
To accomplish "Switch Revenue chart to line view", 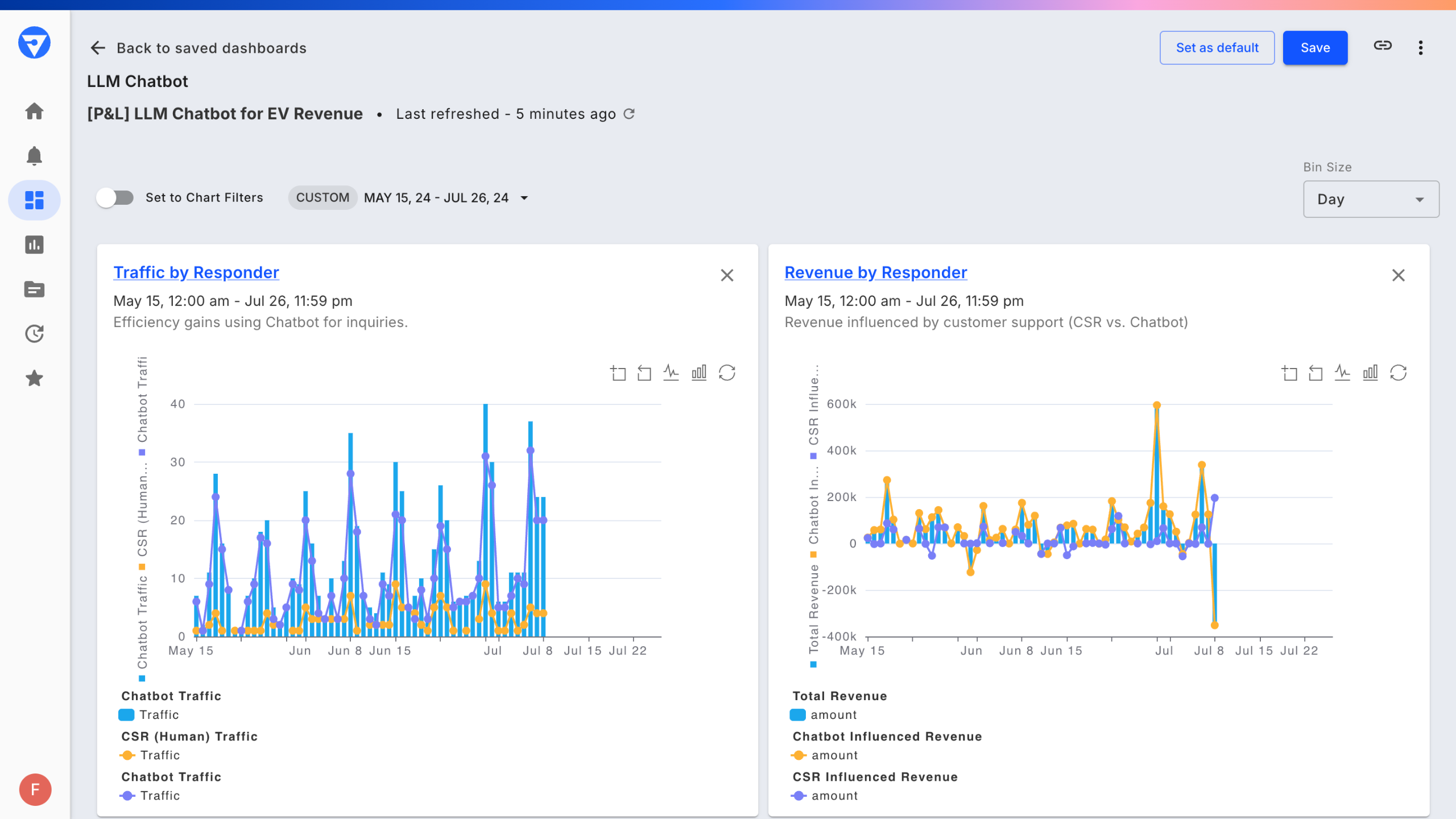I will (x=1342, y=373).
